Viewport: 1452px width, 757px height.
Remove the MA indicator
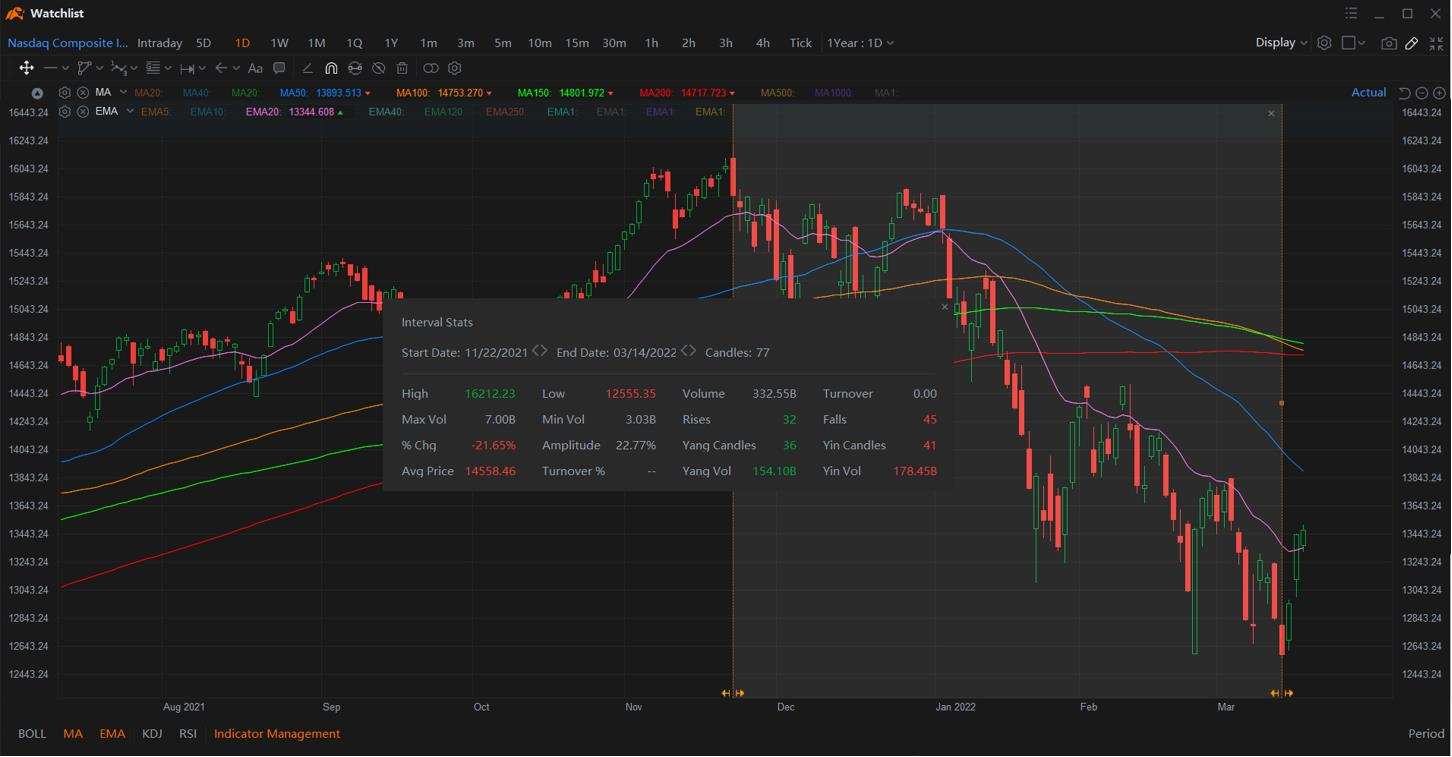pos(83,92)
